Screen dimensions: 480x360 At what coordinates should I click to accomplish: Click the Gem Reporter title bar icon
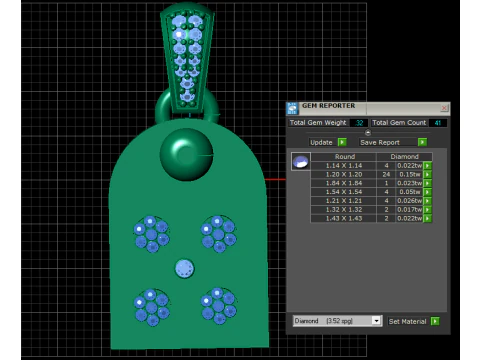(292, 108)
